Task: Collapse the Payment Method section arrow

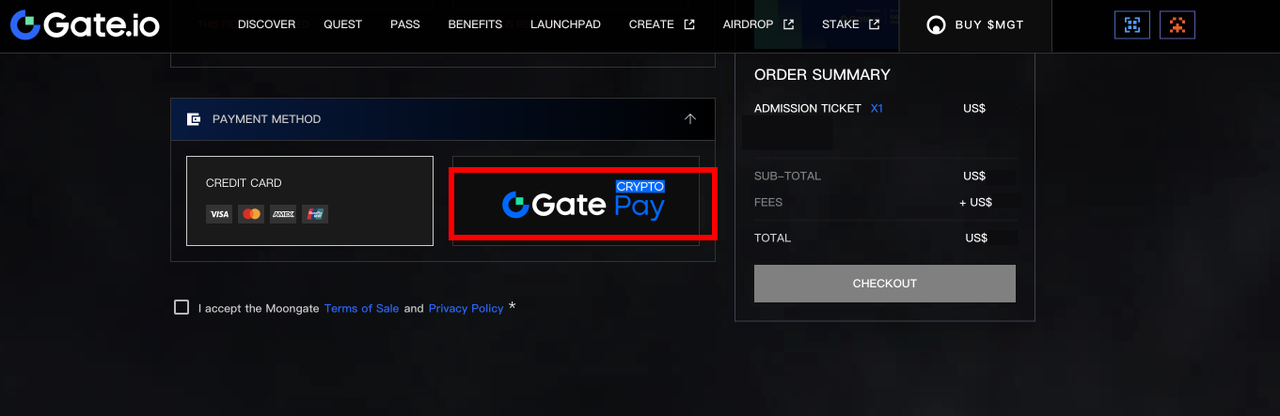Action: 690,119
